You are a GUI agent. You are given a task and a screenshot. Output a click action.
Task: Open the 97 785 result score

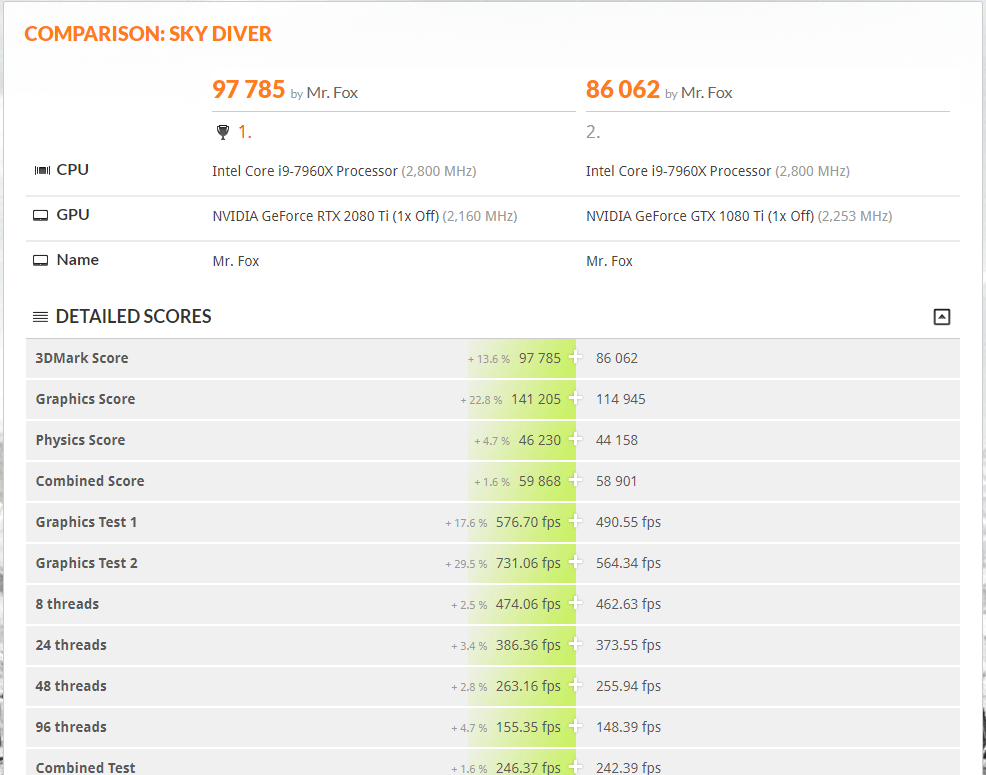[x=248, y=90]
